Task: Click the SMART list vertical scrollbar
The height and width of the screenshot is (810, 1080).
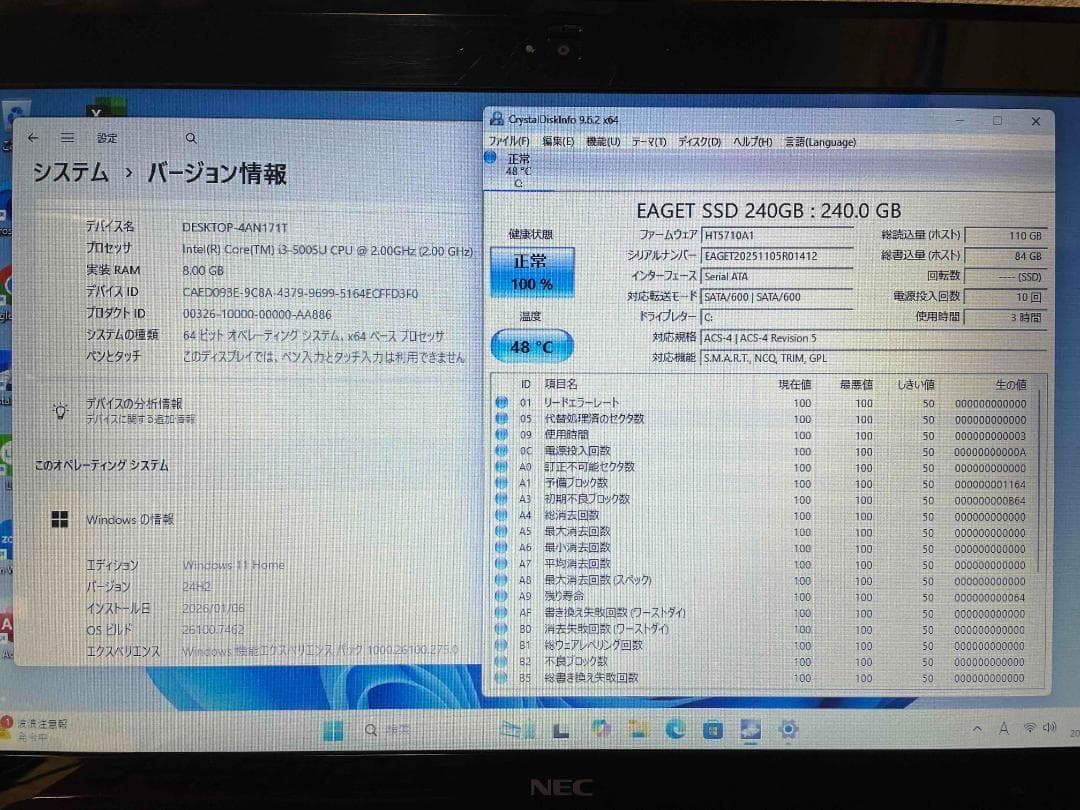Action: (x=1038, y=482)
